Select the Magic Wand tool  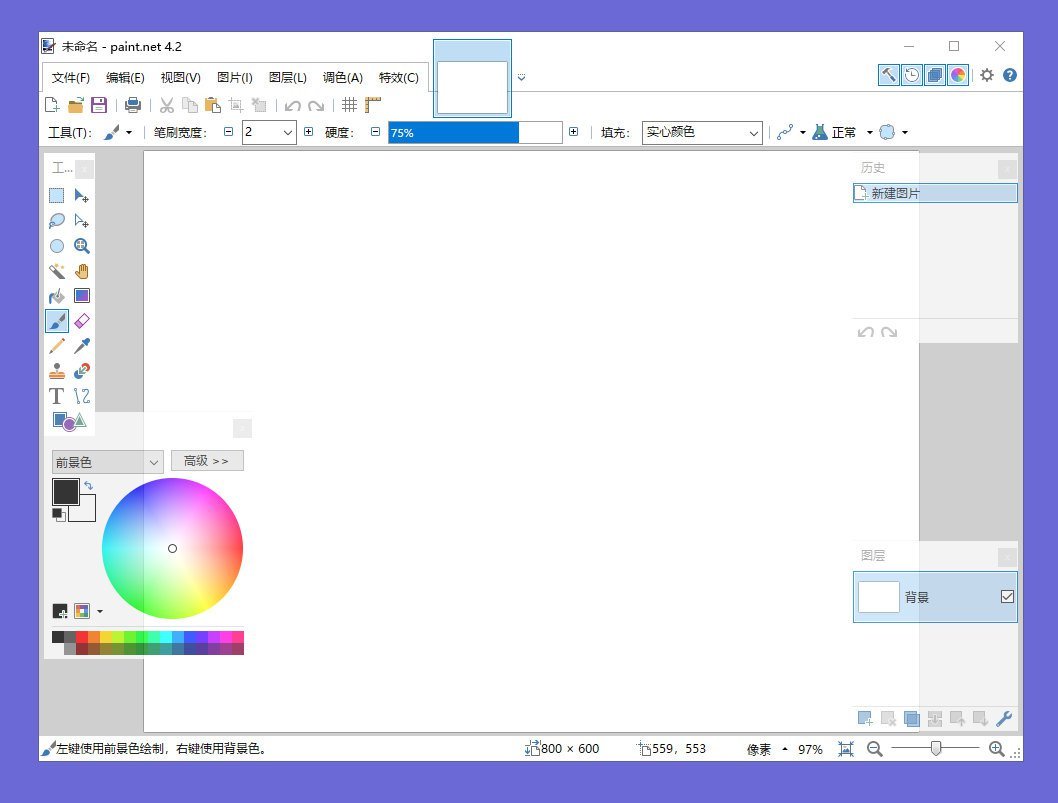coord(57,270)
